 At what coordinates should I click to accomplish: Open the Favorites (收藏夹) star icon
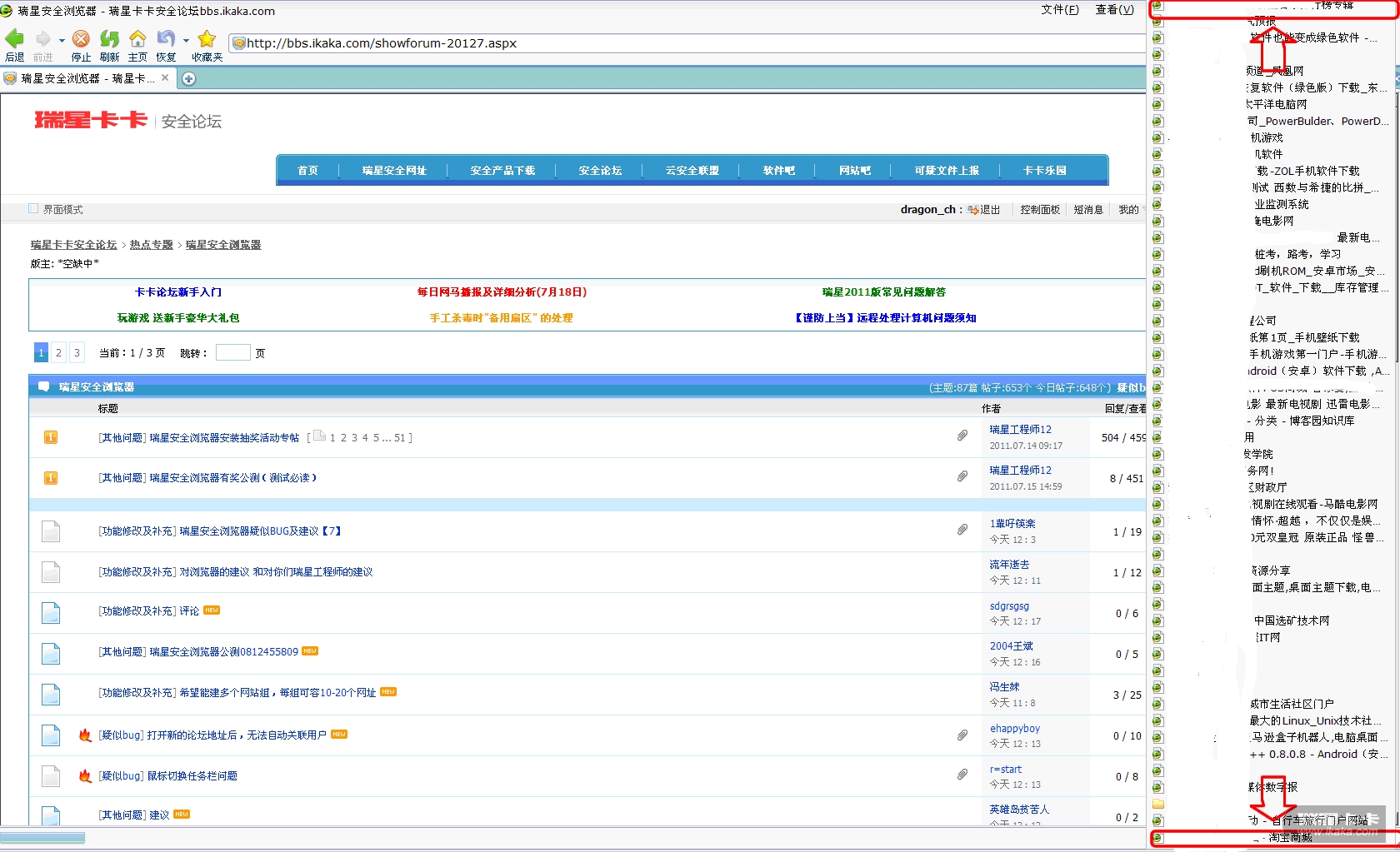(207, 39)
